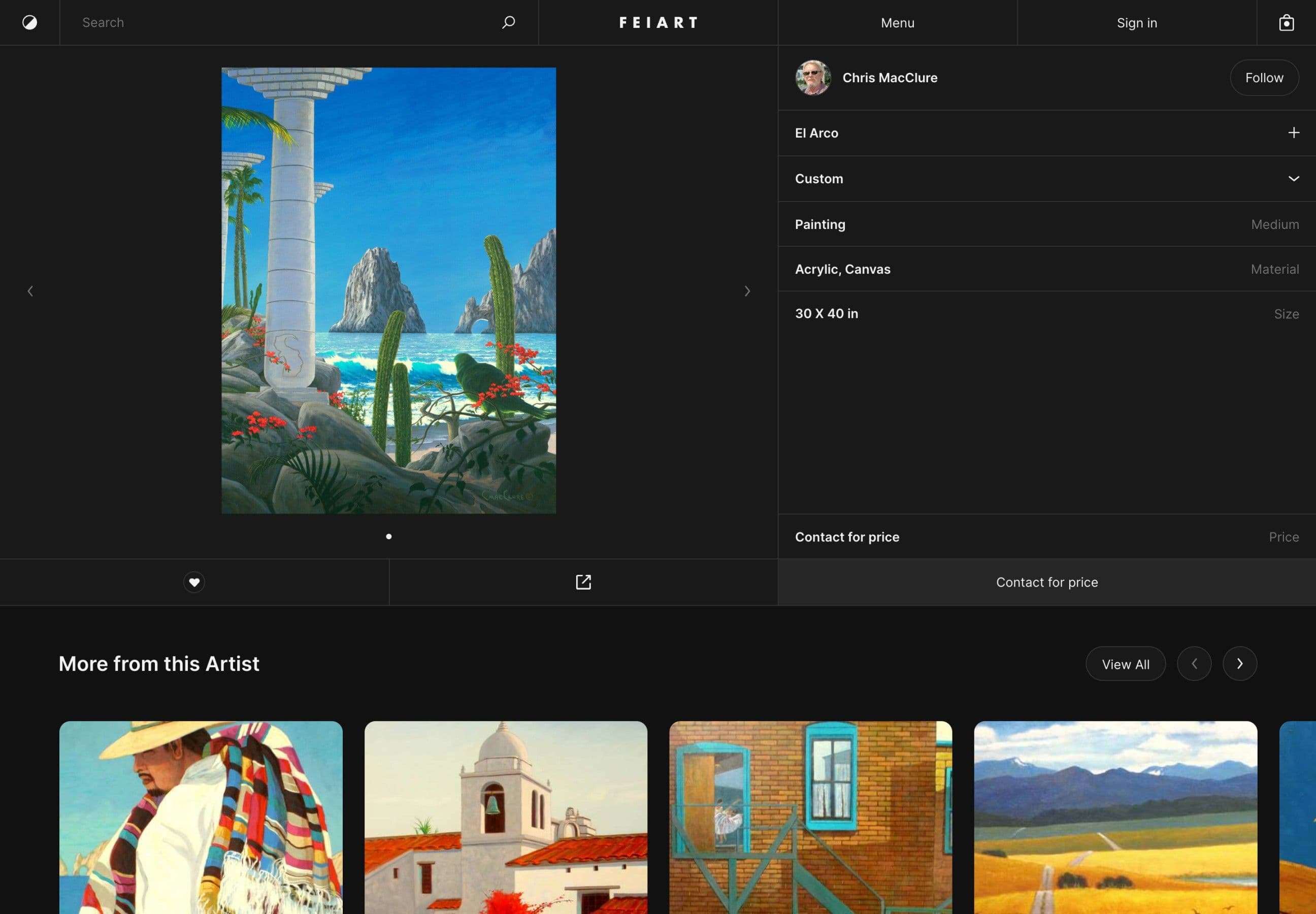Screen dimensions: 1316x914
Task: Open the Custom dropdown chevron
Action: click(x=1293, y=179)
